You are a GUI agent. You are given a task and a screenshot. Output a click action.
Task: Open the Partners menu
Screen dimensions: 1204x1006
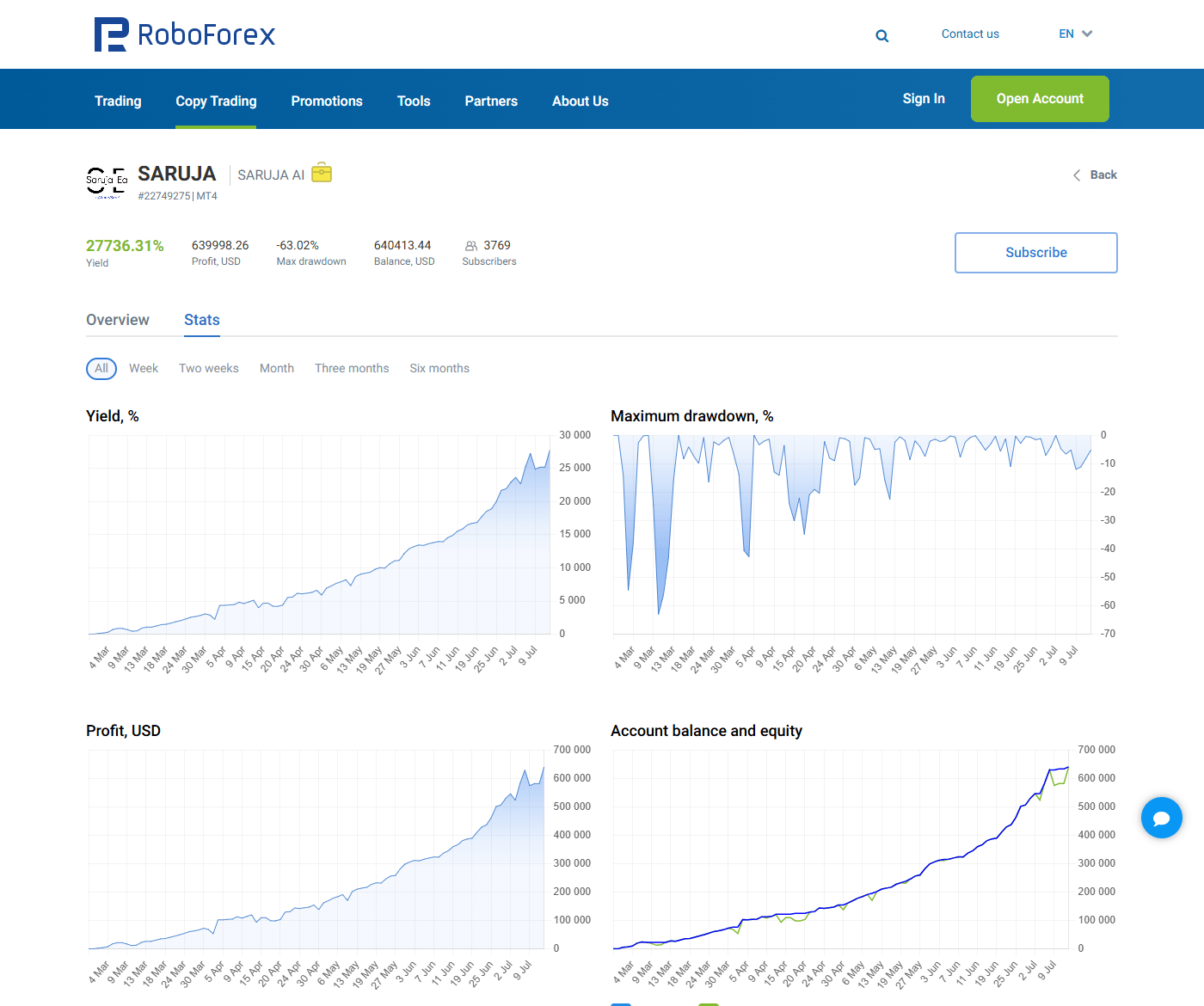coord(491,101)
